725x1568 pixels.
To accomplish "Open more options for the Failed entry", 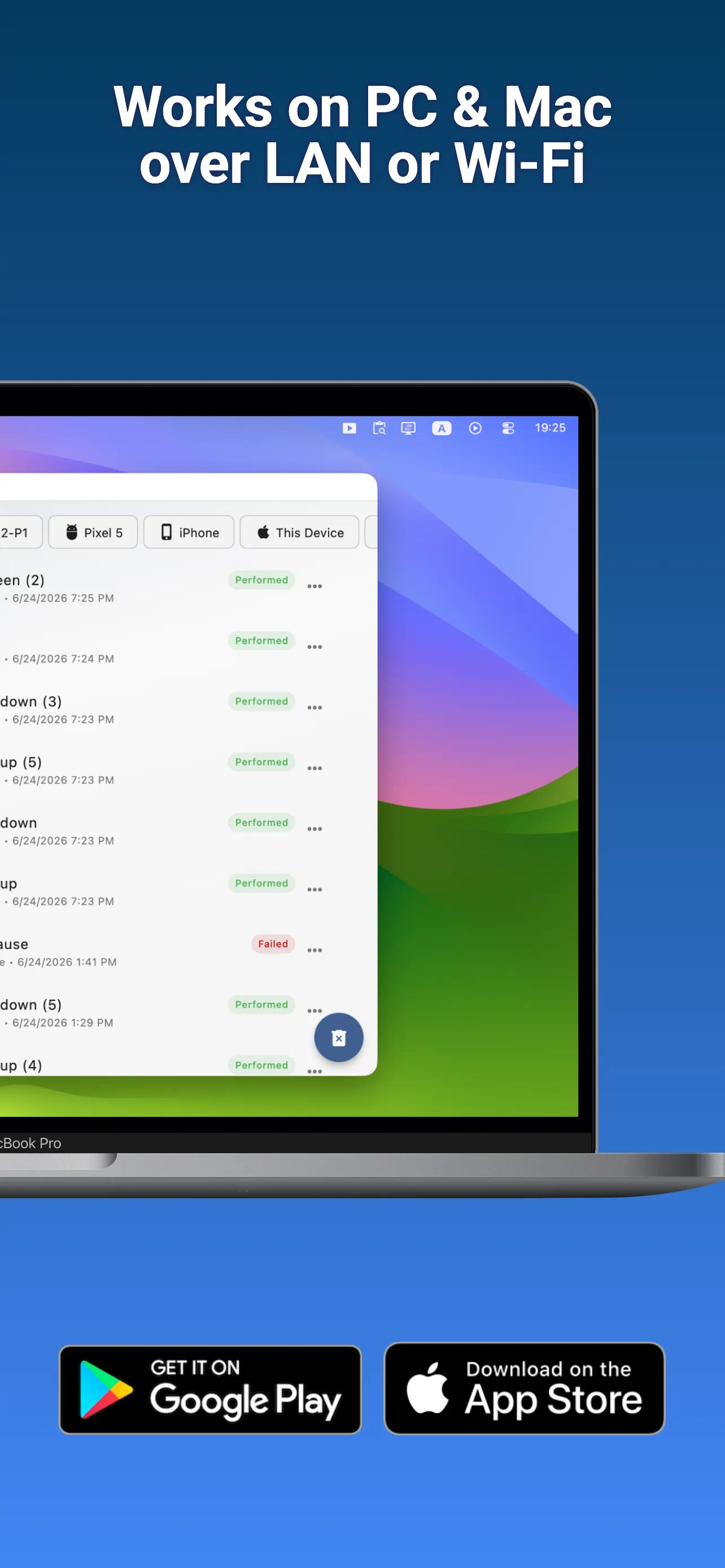I will (315, 950).
